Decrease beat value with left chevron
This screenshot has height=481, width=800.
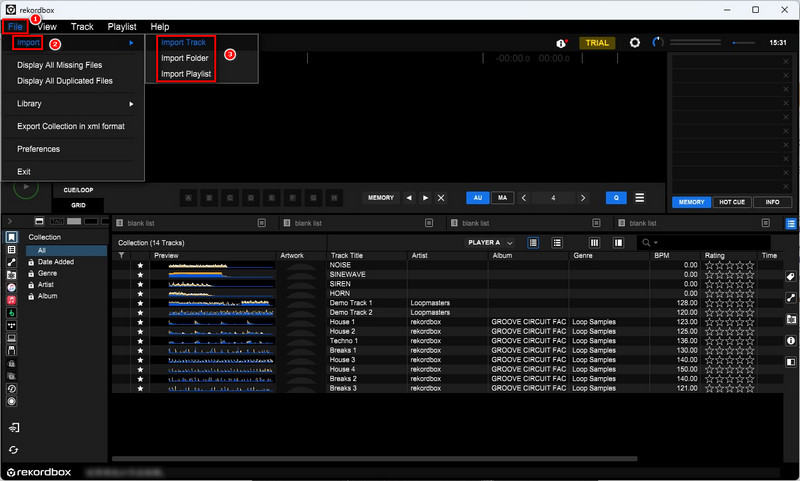523,198
